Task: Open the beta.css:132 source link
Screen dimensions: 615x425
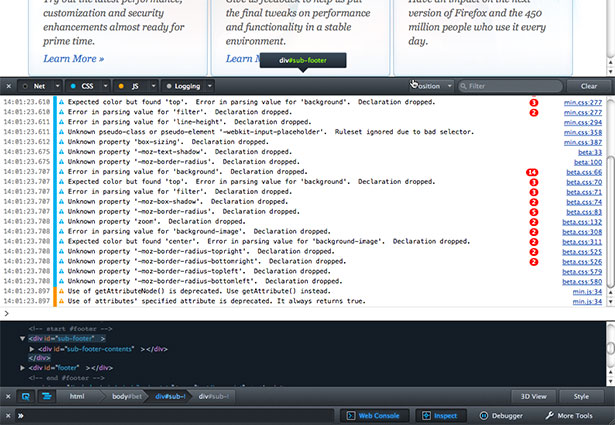Action: pyautogui.click(x=582, y=222)
